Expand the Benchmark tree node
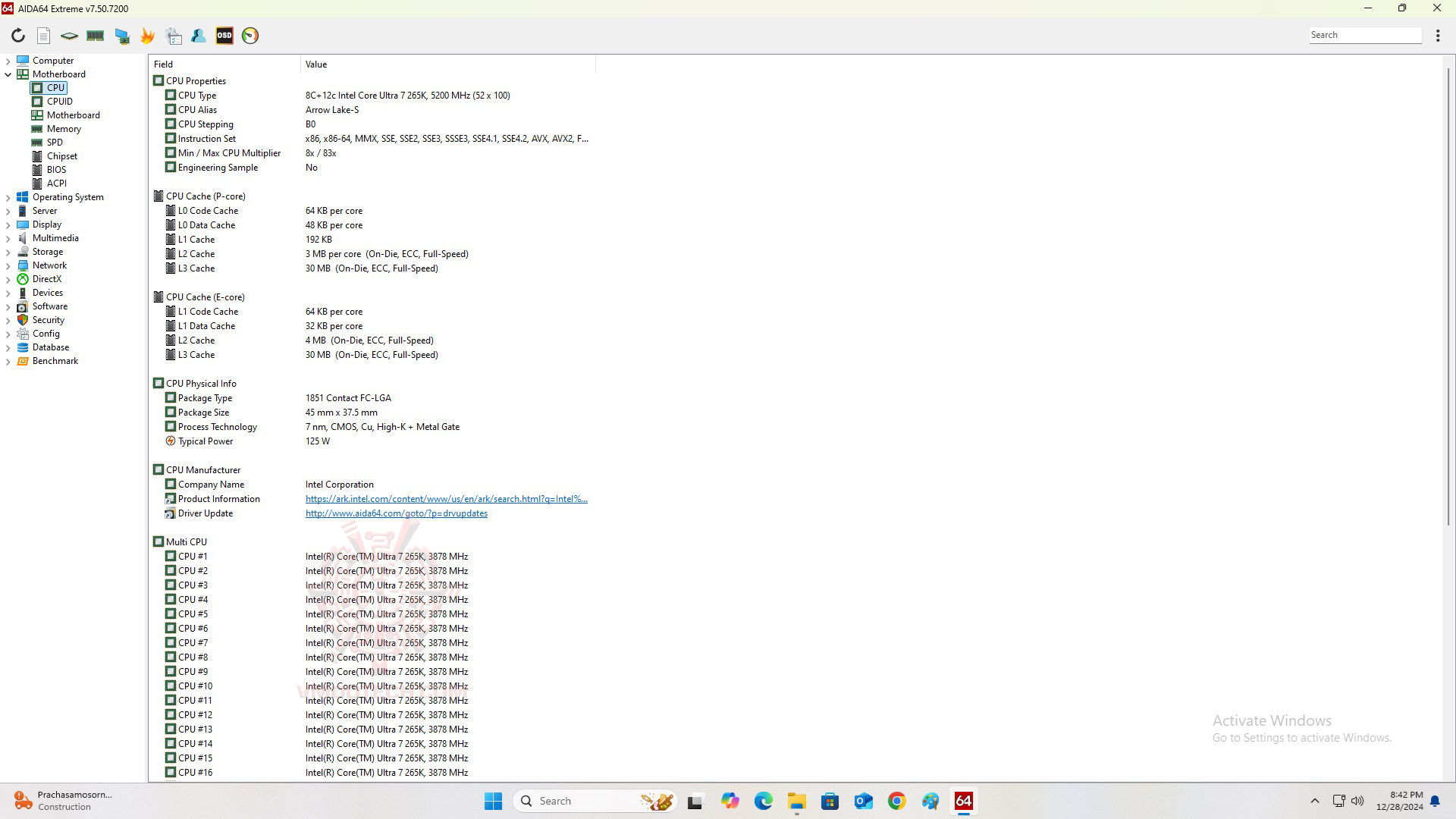The height and width of the screenshot is (819, 1456). pyautogui.click(x=8, y=361)
